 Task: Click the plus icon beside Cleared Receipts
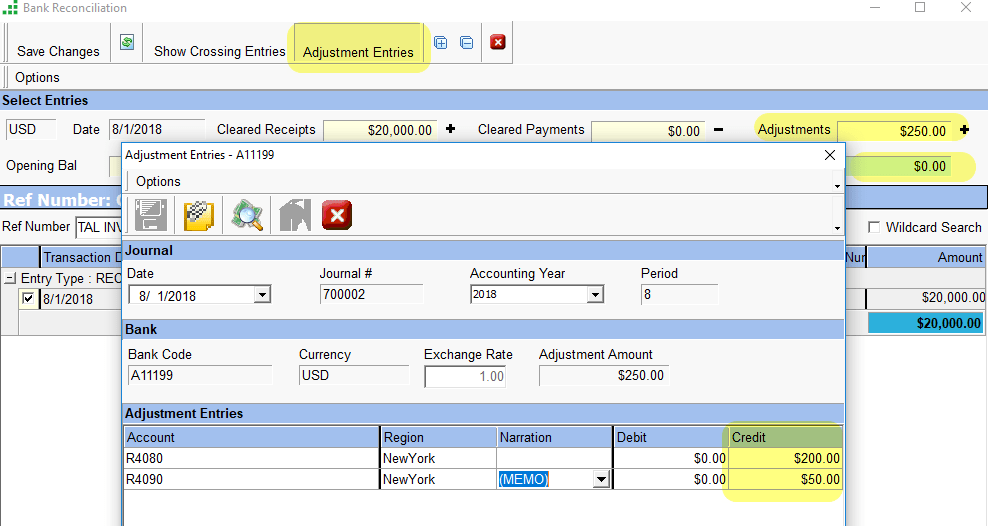click(450, 129)
